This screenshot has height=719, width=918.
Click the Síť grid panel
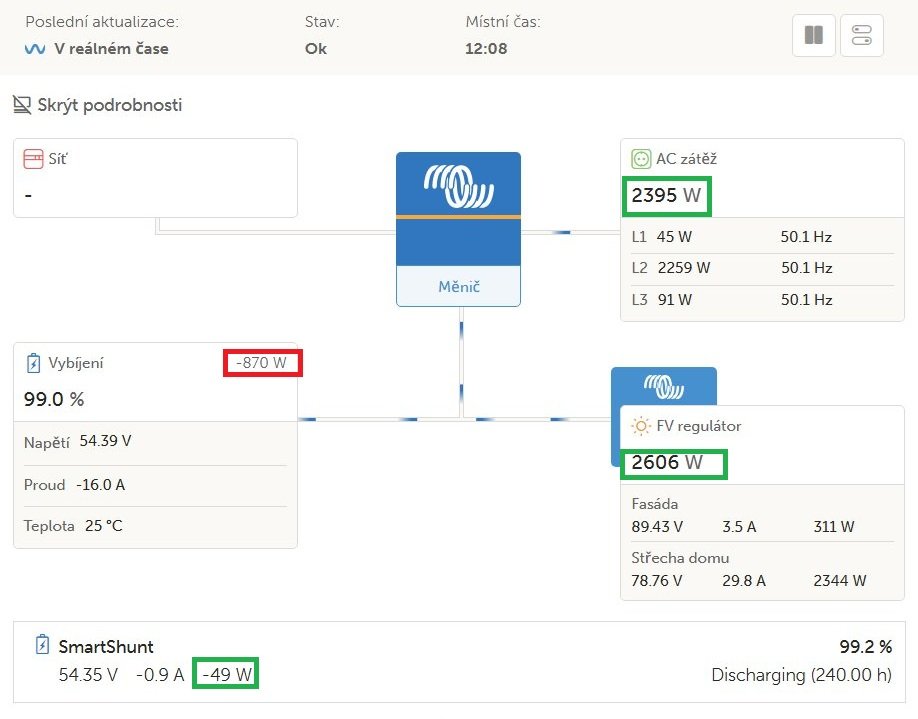(155, 178)
